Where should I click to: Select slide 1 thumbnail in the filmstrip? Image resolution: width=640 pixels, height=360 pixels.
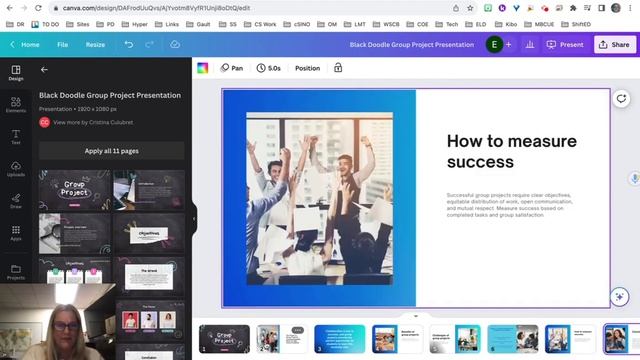pos(224,339)
